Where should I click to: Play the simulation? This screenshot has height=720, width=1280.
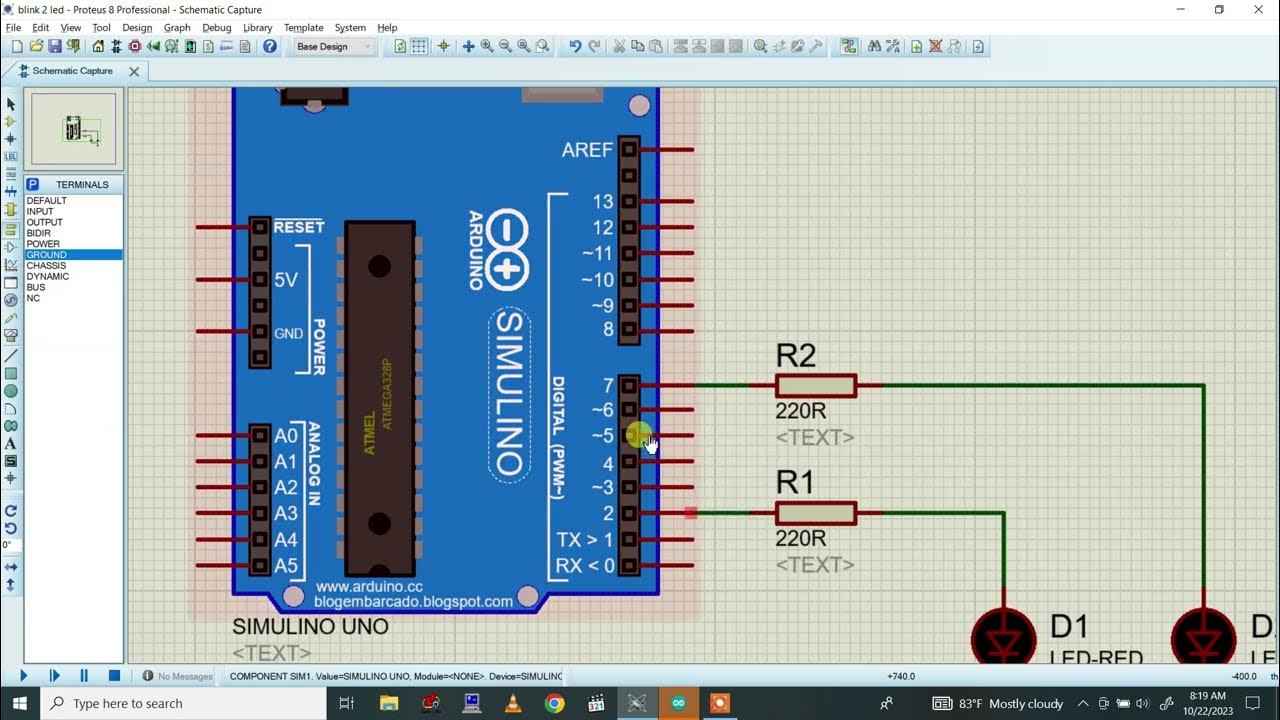pos(24,676)
